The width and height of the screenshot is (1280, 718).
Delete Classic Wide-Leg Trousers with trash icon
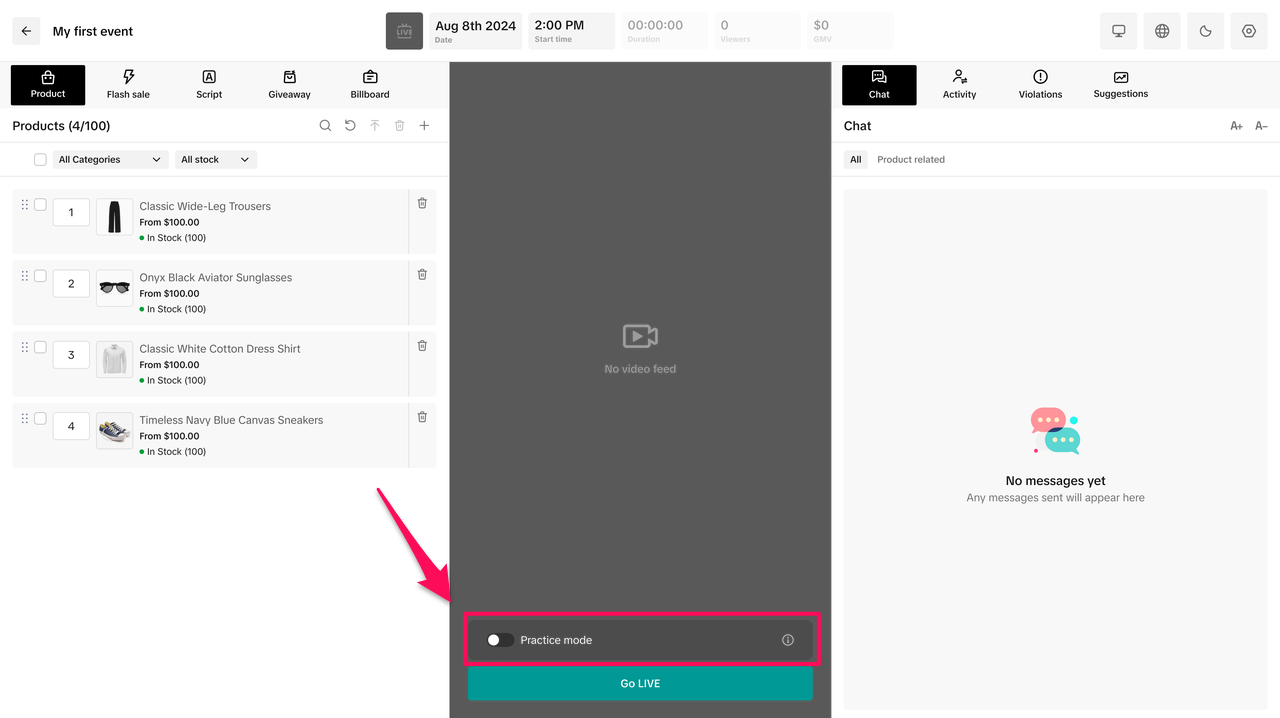pyautogui.click(x=422, y=203)
